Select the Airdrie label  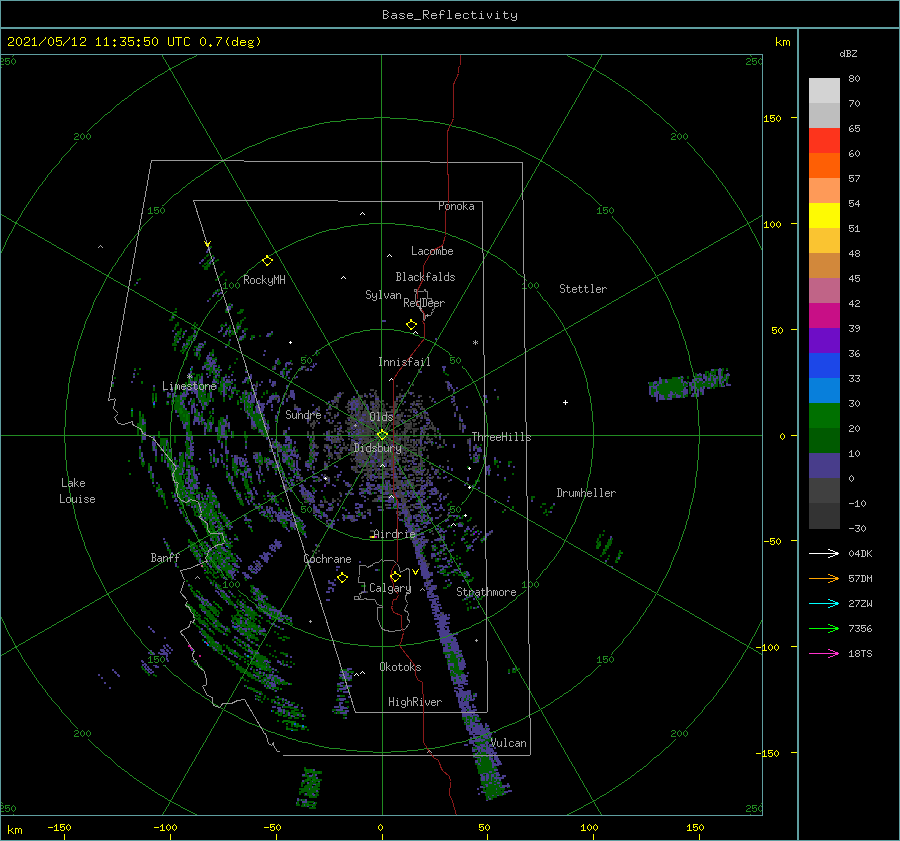point(394,534)
